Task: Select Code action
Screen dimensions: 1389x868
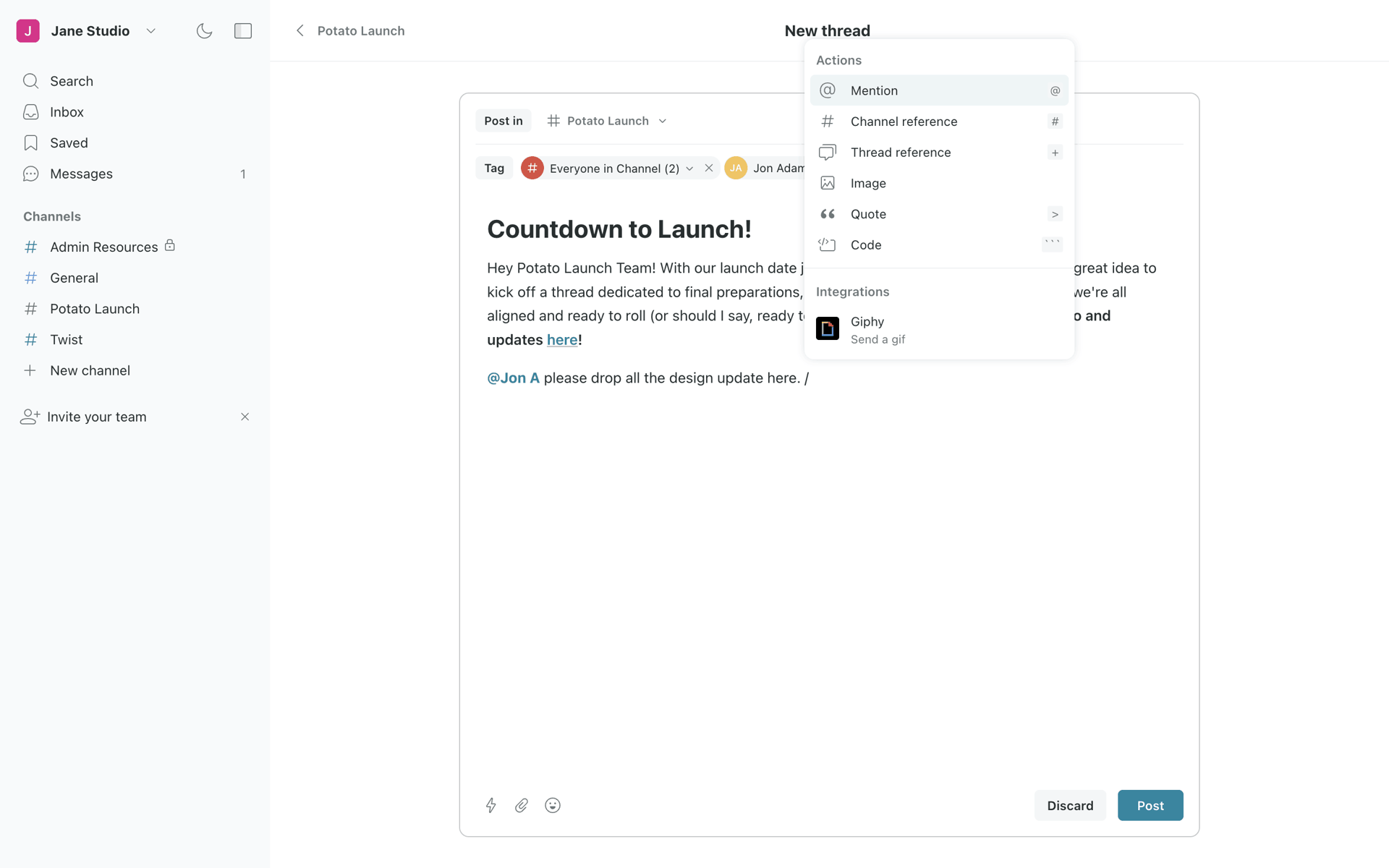Action: click(x=939, y=244)
